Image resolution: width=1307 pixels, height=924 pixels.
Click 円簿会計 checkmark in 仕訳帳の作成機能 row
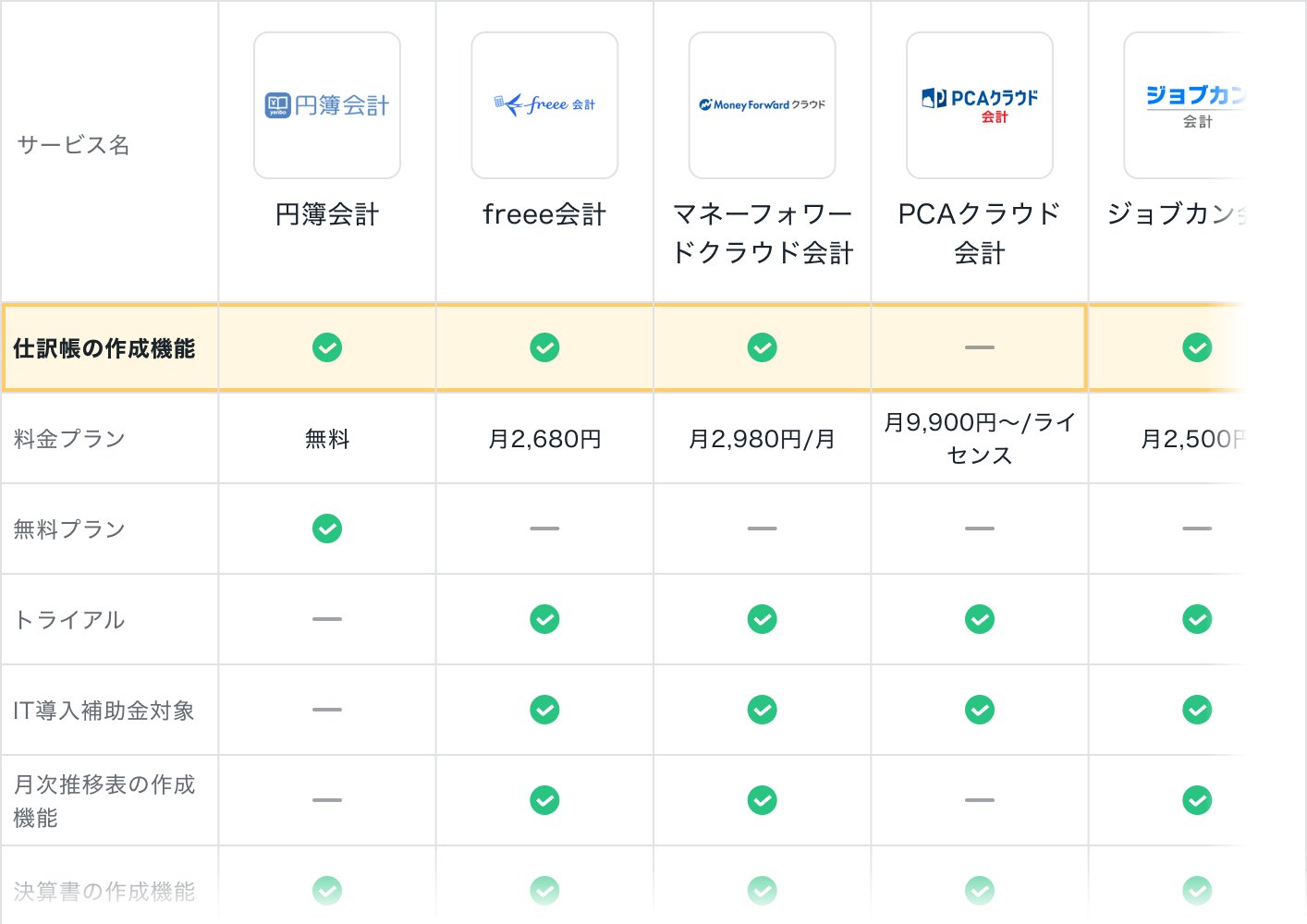point(327,347)
